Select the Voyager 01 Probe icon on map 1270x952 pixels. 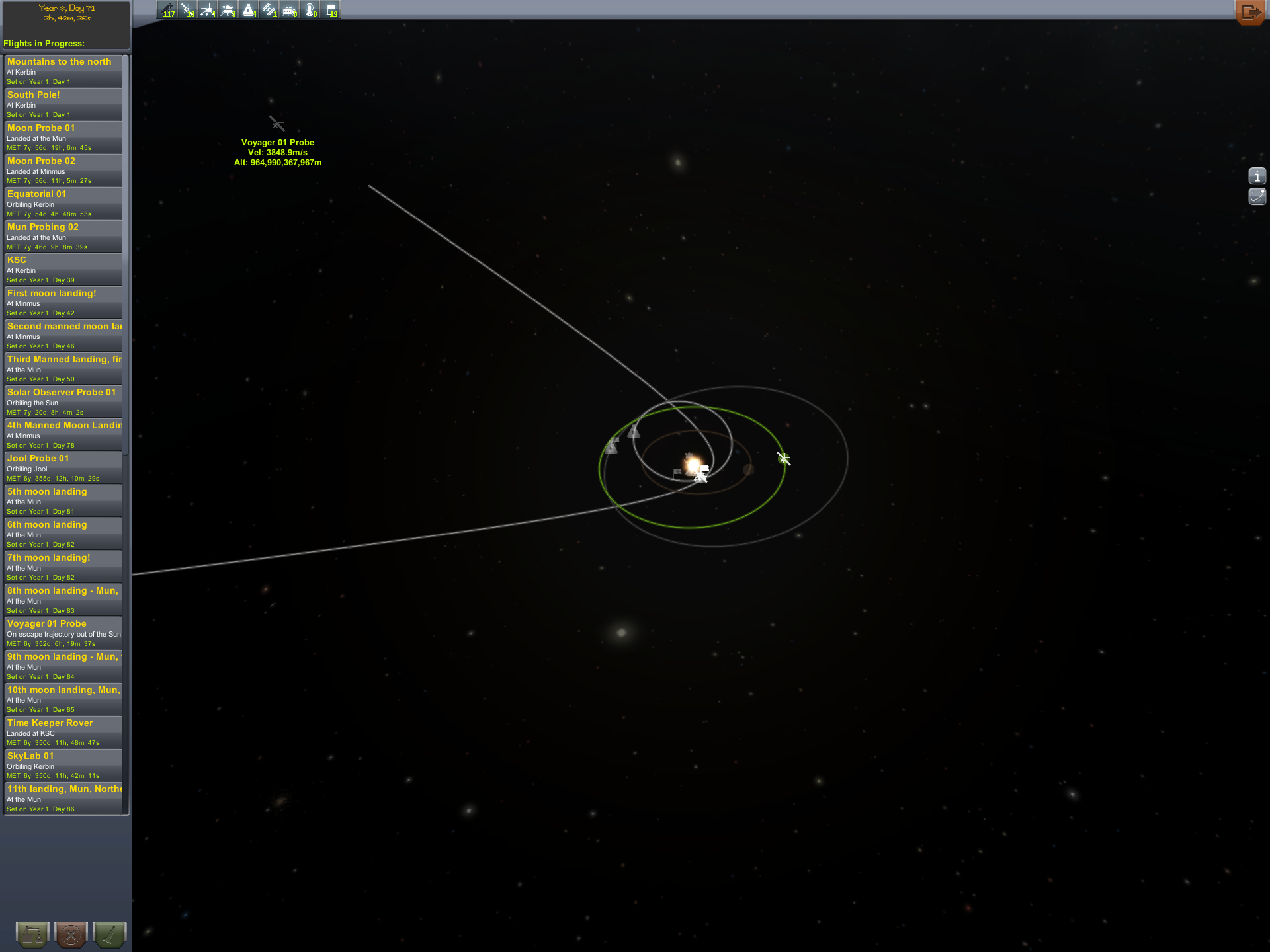[276, 124]
